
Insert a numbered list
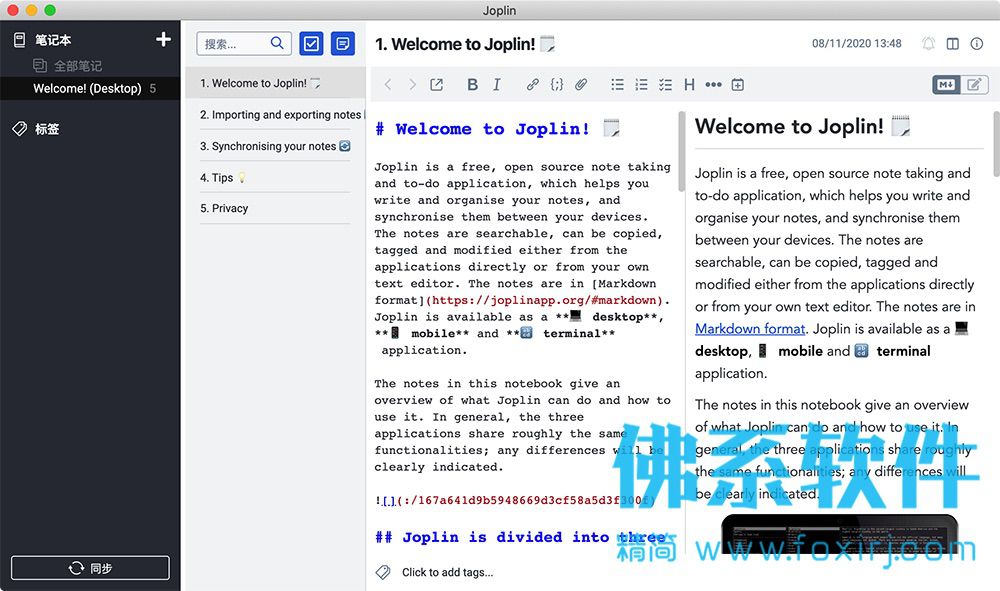(642, 85)
